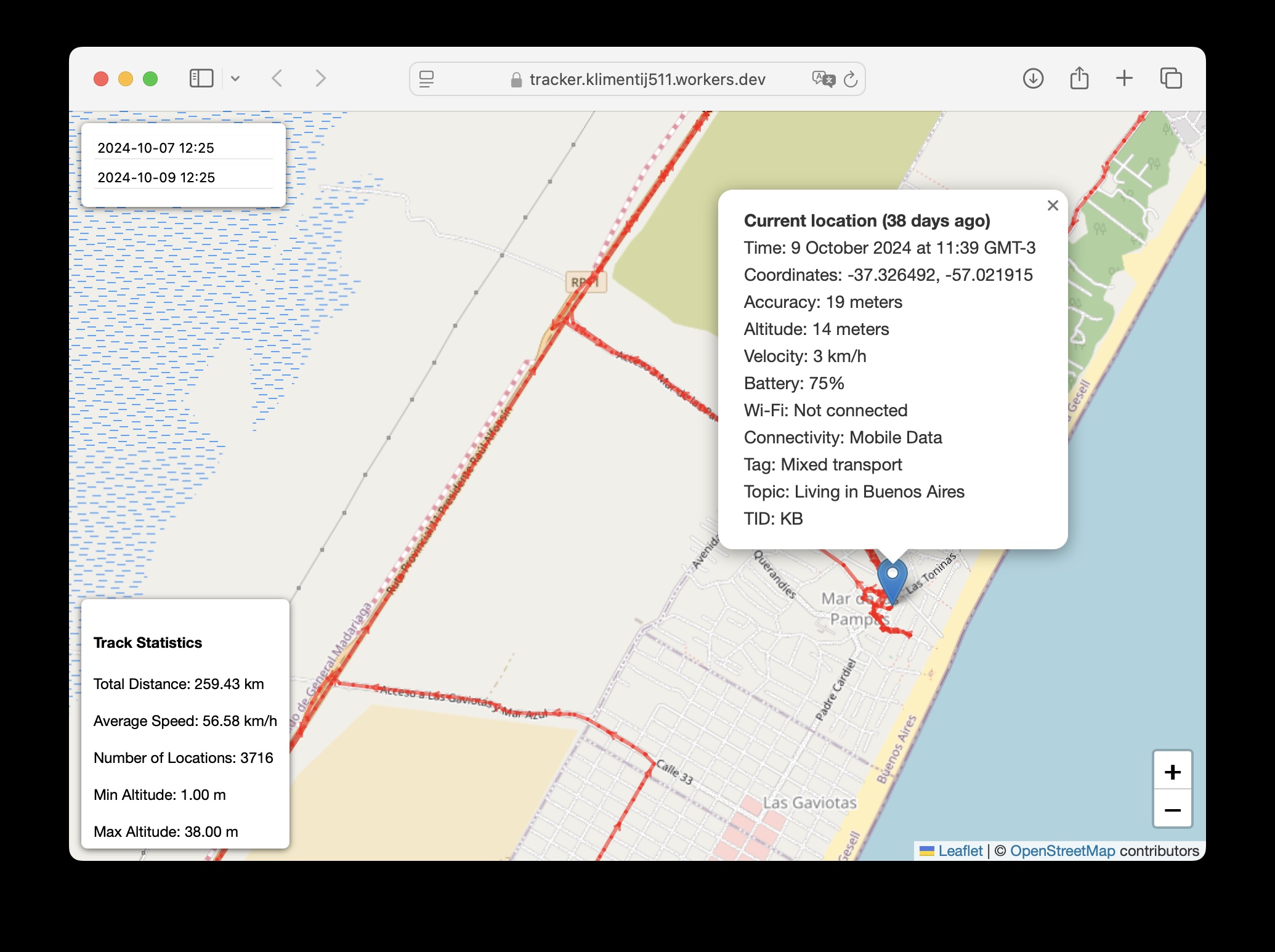1275x952 pixels.
Task: Click the Velocity: 3 km/h line
Action: [x=805, y=356]
